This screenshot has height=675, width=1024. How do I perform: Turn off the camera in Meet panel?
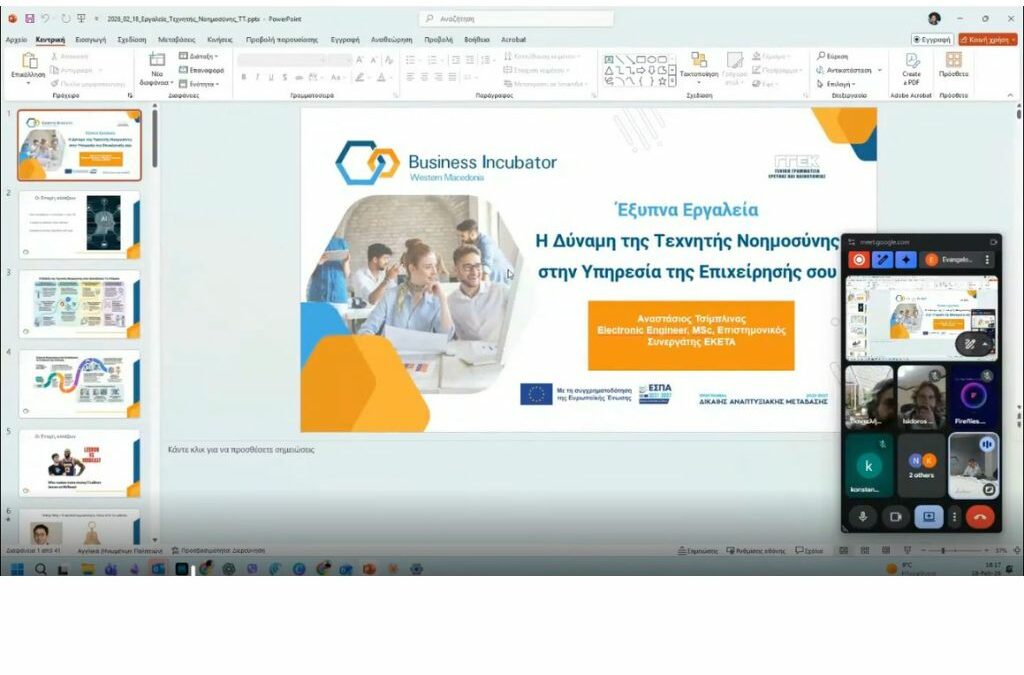point(896,517)
